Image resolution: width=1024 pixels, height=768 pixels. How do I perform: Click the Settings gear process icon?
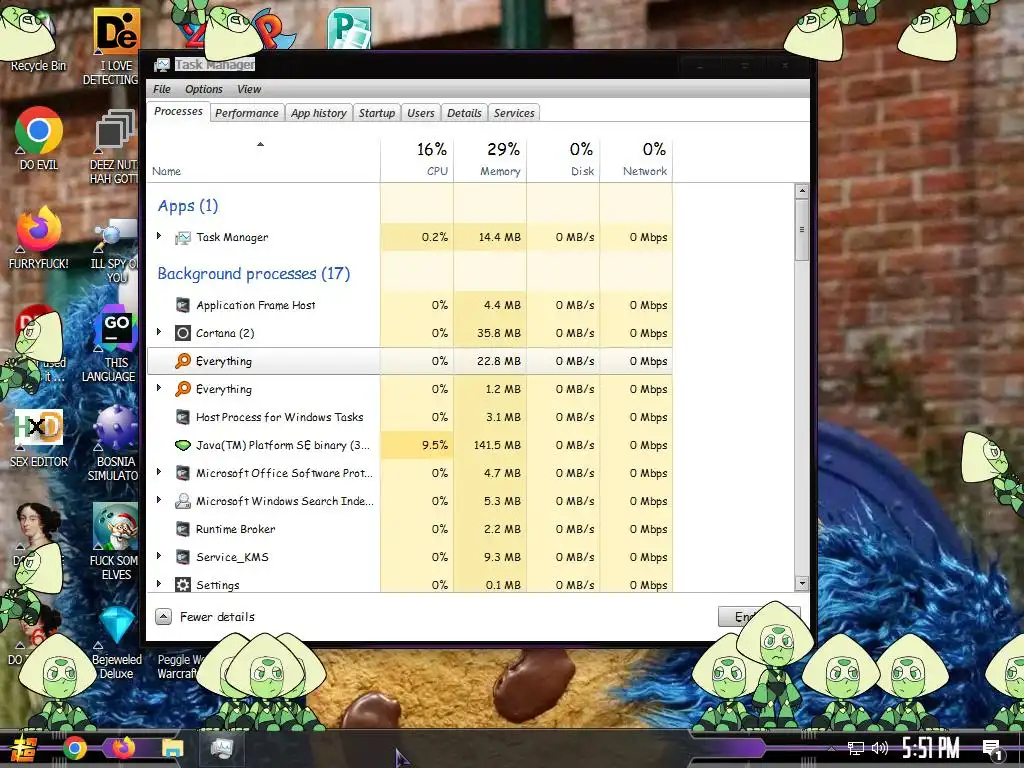183,584
